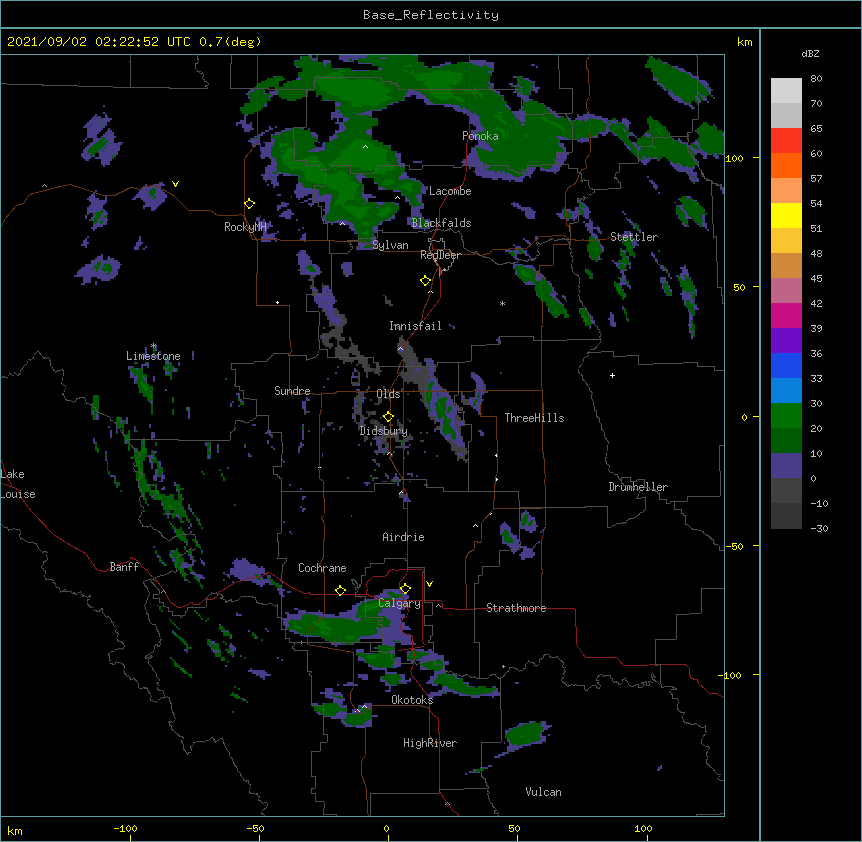Screen dimensions: 862x842
Task: Select the pink 42-45 dBZ legend swatch
Action: point(786,291)
